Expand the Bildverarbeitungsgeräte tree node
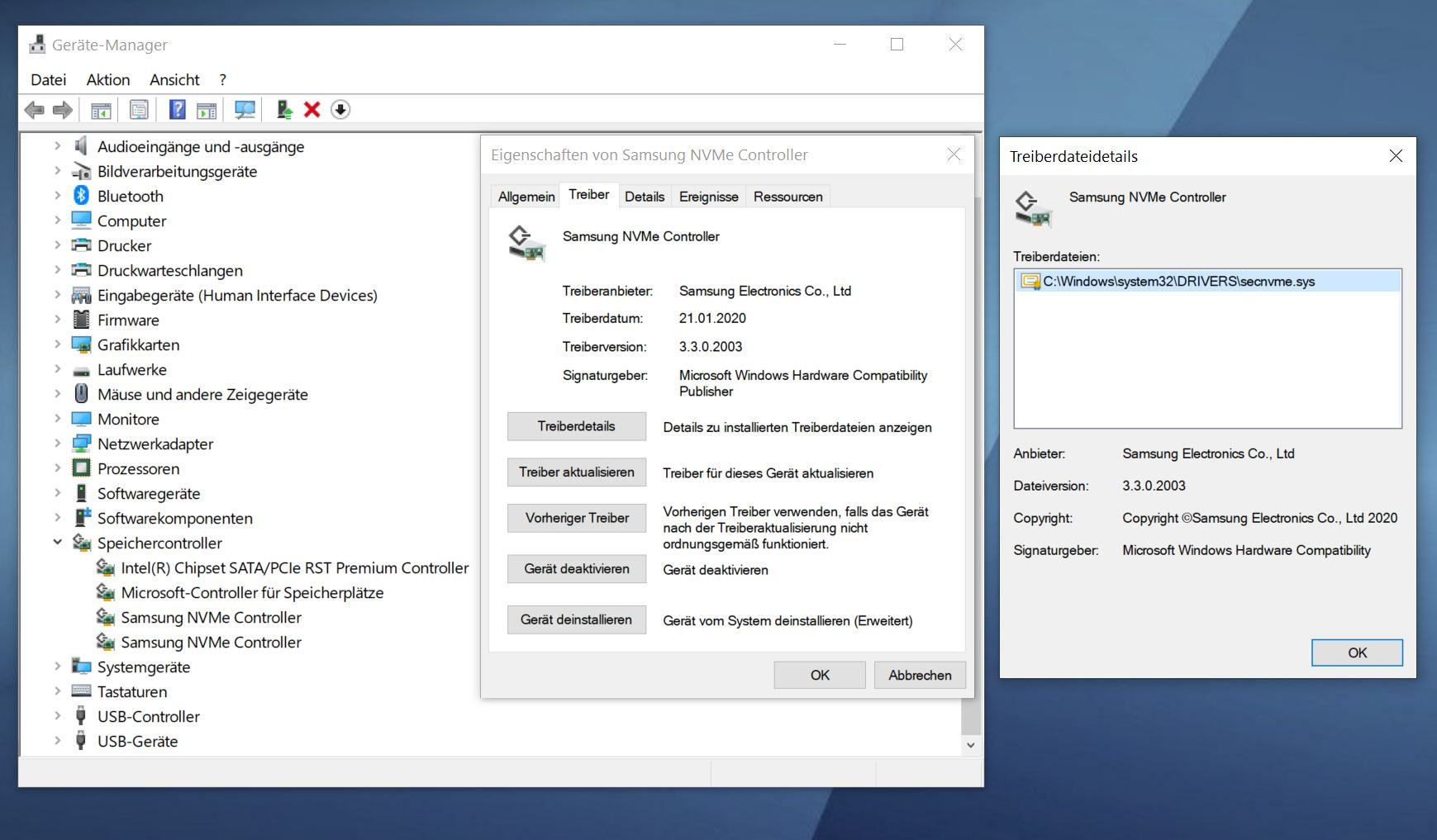The width and height of the screenshot is (1437, 840). tap(57, 171)
